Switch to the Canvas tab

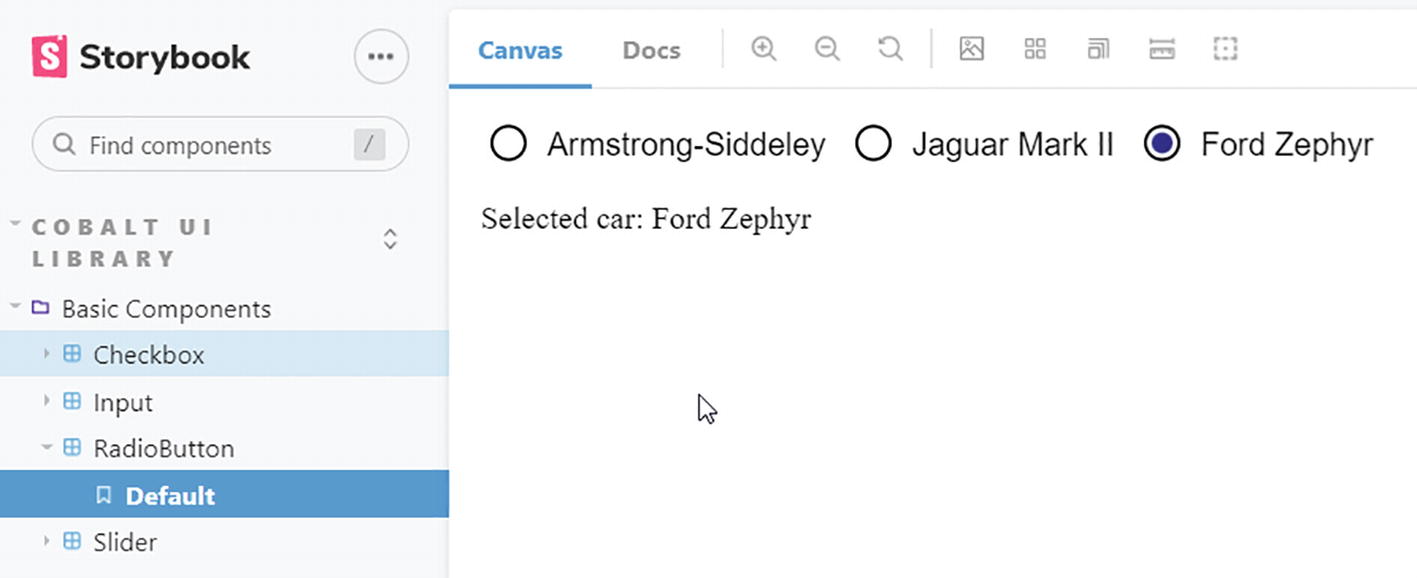[520, 50]
